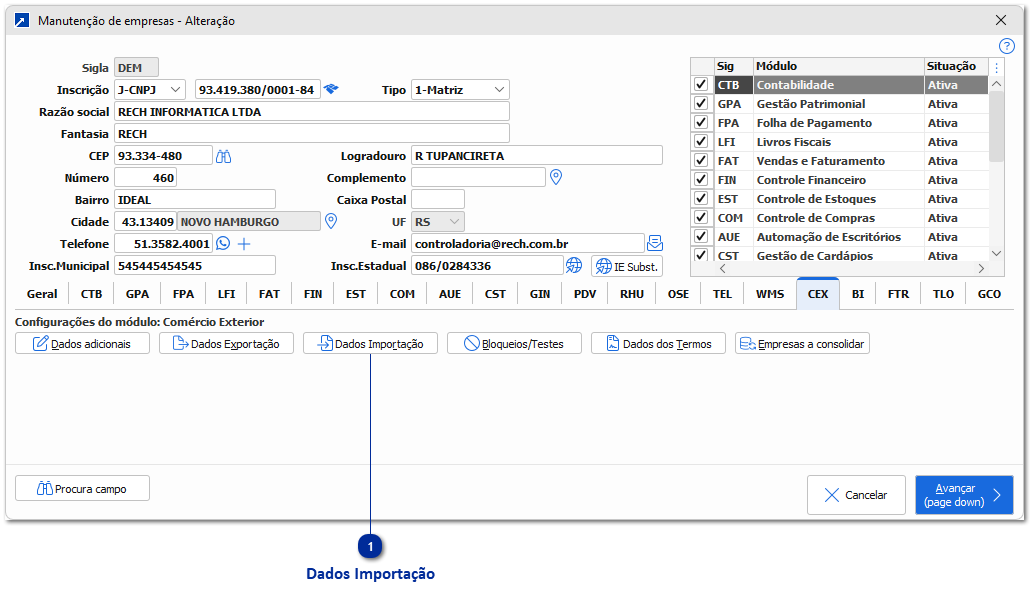Switch to the Geral tab

point(42,294)
